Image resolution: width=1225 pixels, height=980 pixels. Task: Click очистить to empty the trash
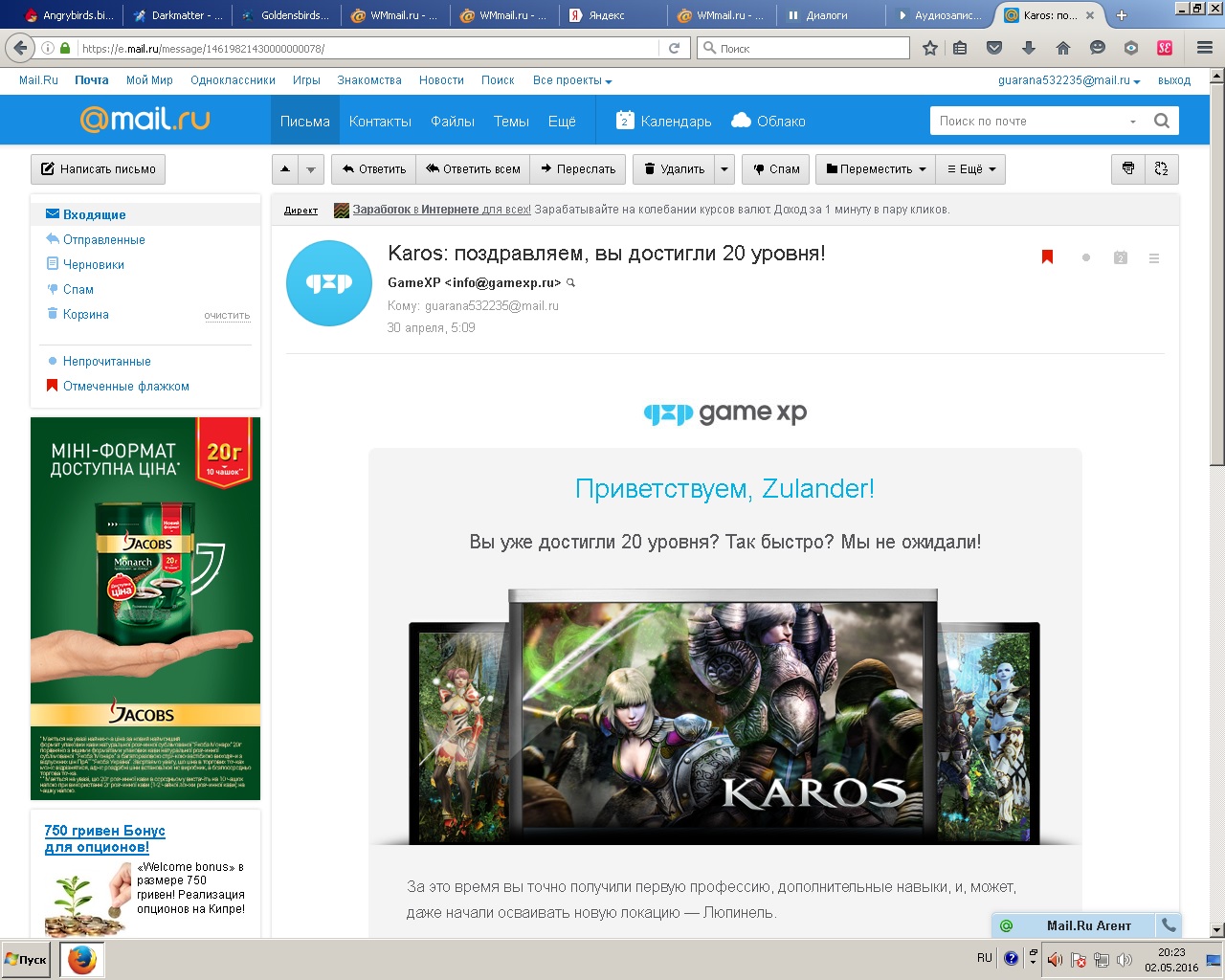[x=227, y=315]
